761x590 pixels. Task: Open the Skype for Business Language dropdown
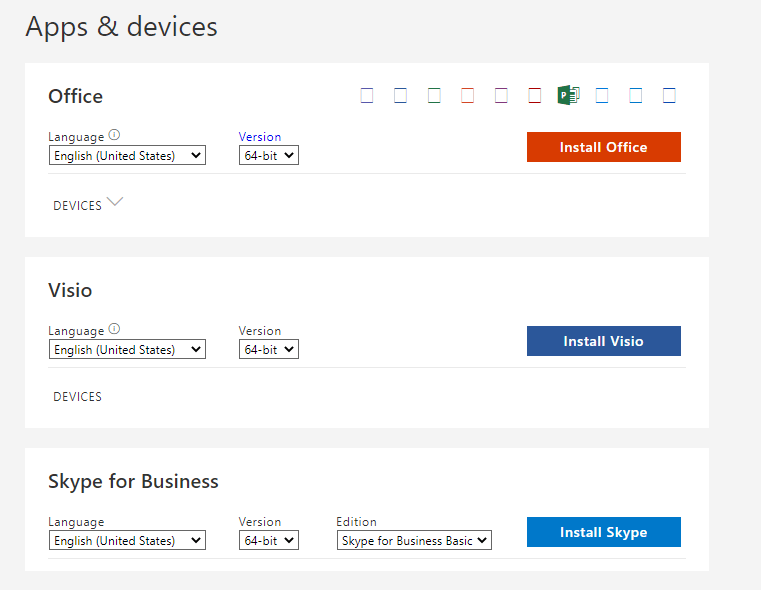point(127,540)
